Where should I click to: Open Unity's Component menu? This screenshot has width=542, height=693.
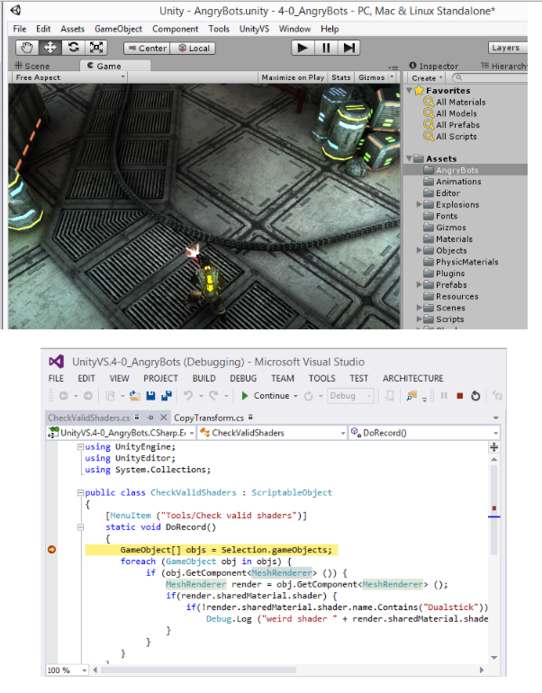(175, 29)
